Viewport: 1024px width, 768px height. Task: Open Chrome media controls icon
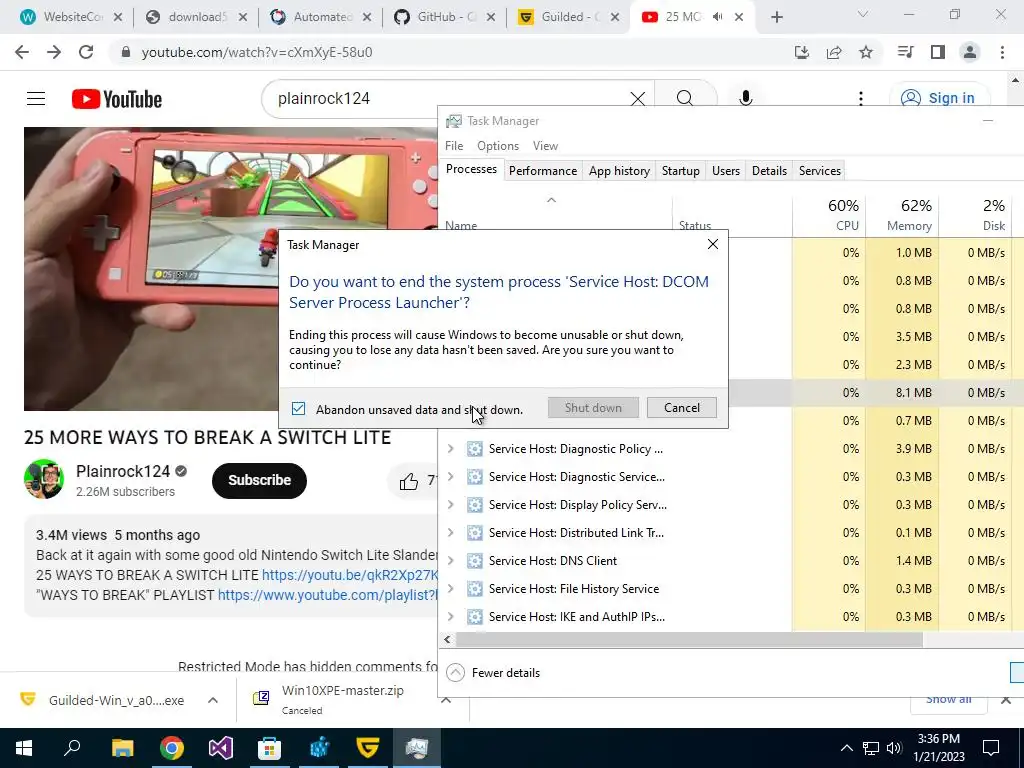906,52
